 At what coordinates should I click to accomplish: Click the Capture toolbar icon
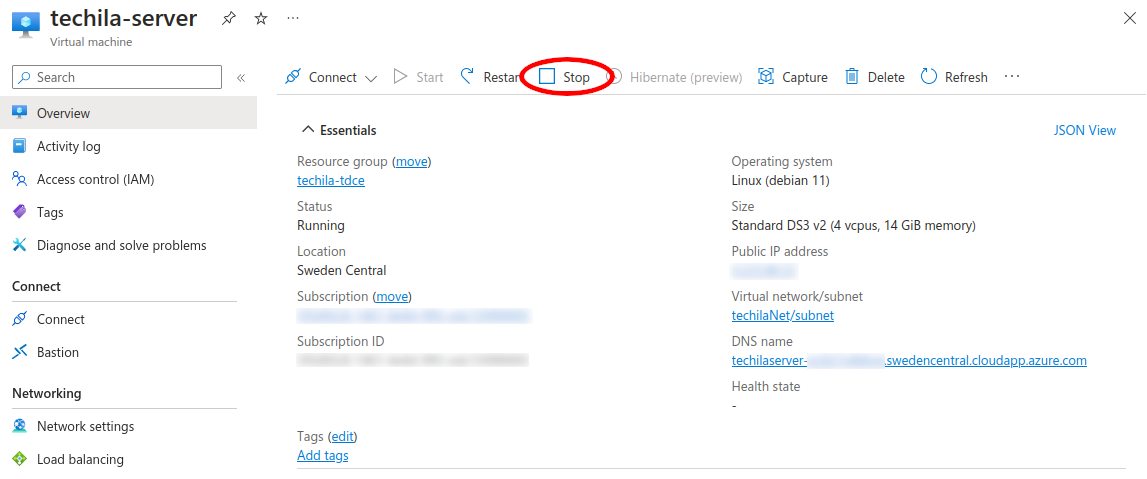tap(767, 77)
